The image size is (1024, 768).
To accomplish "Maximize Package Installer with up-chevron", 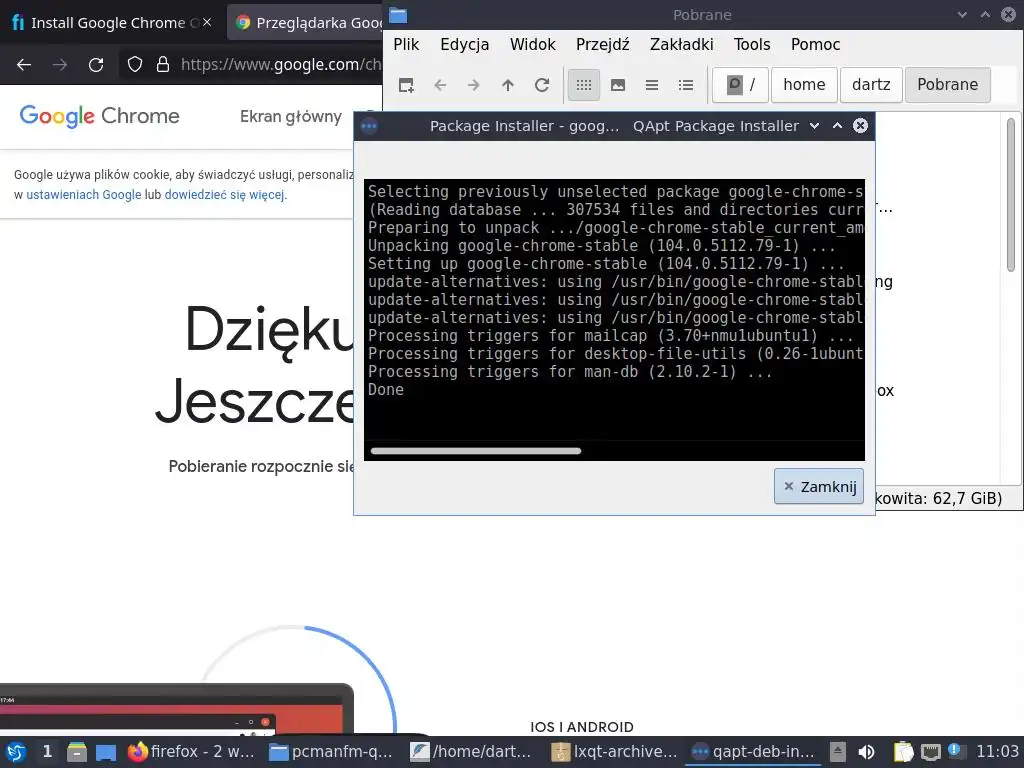I will coord(837,126).
